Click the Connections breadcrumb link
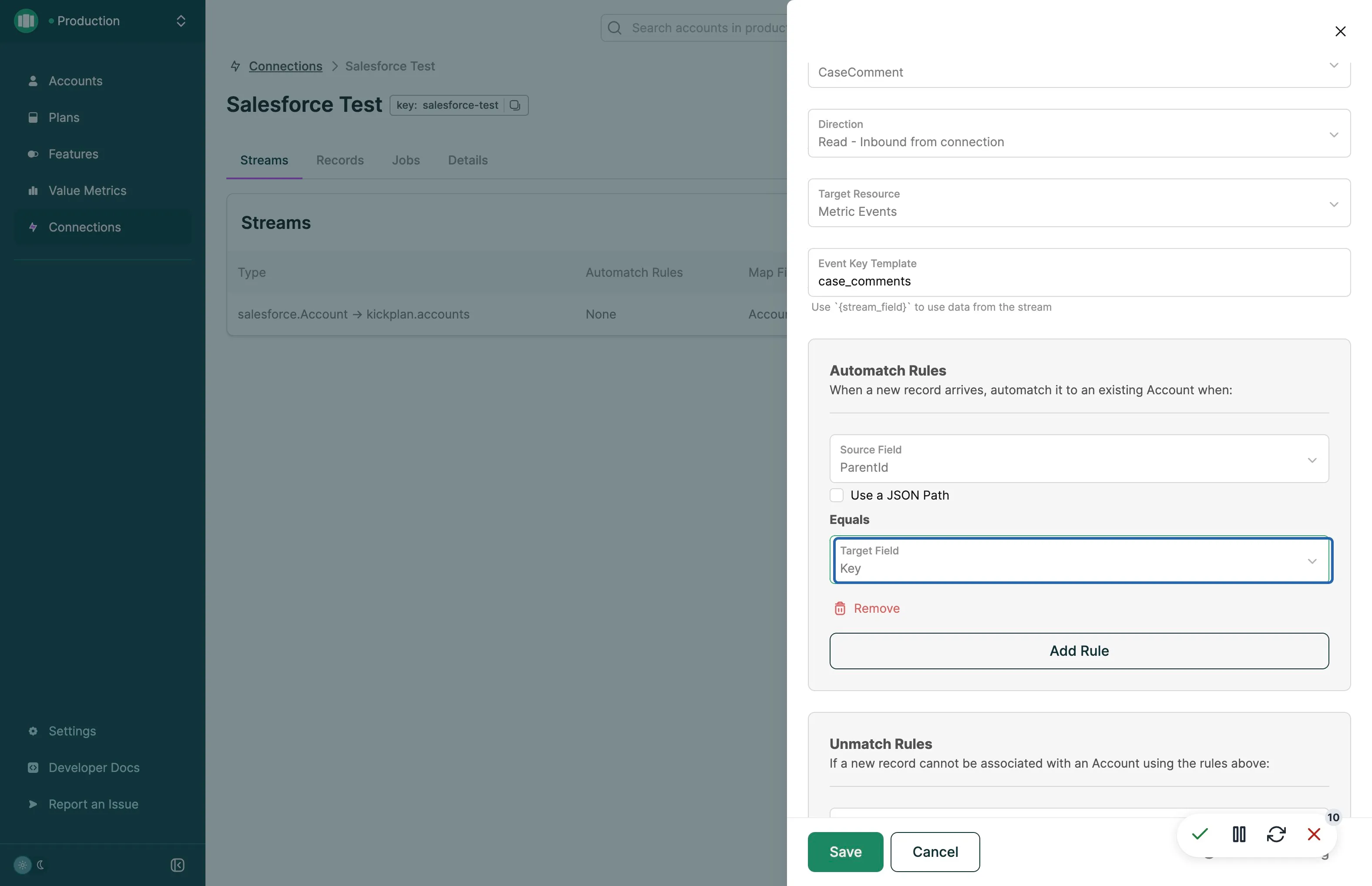Screen dimensions: 1372x886 [x=286, y=66]
